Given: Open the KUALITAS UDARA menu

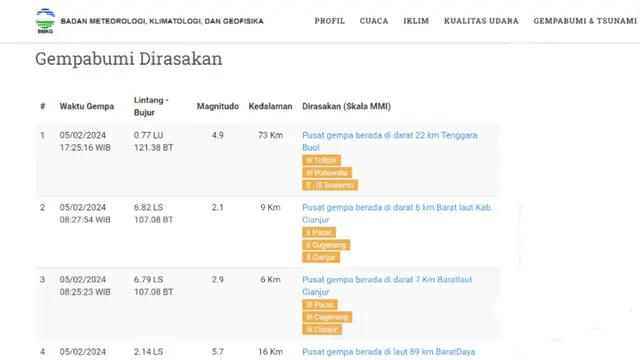Looking at the screenshot, I should pos(481,21).
